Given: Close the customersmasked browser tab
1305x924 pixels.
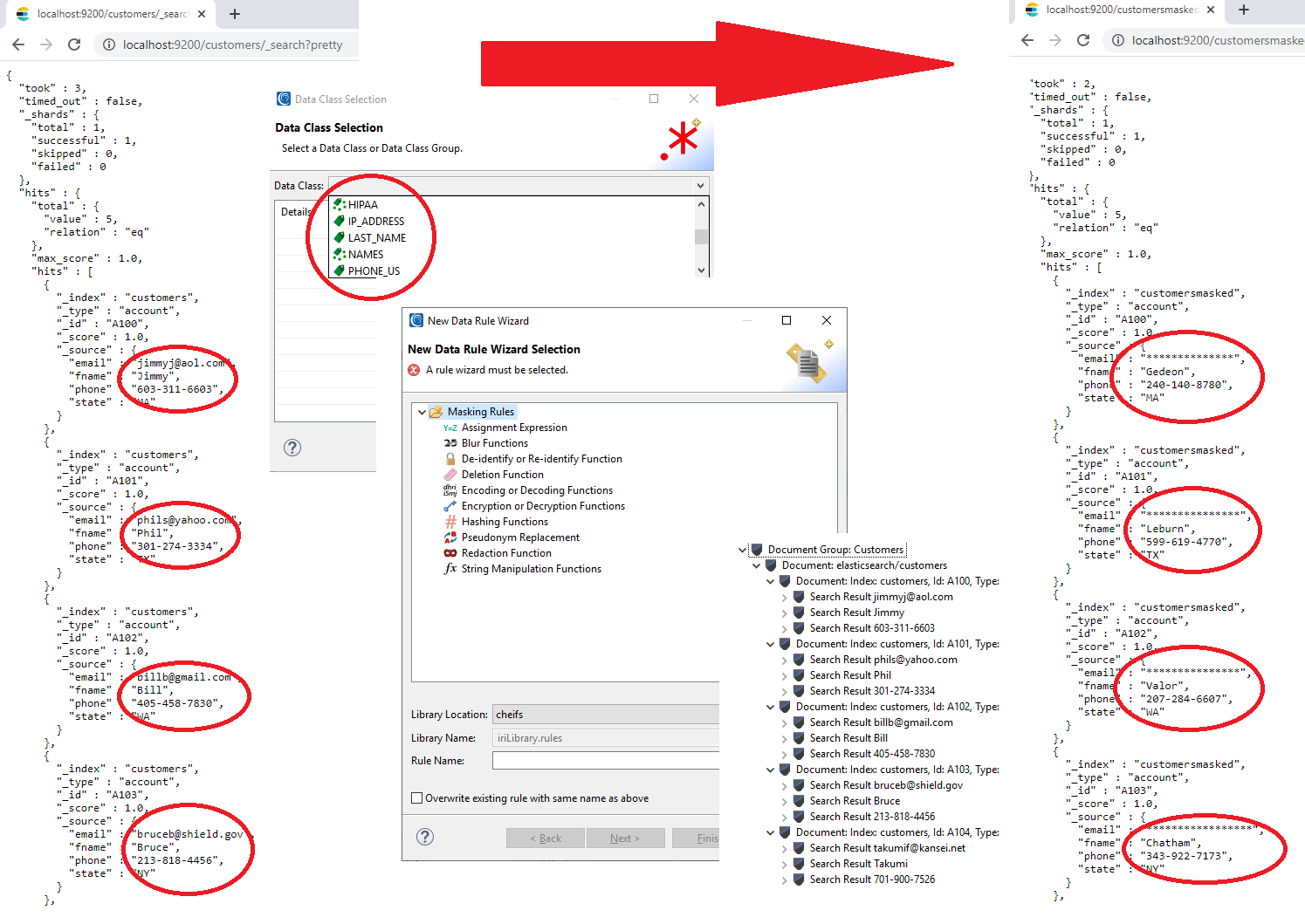Looking at the screenshot, I should 1211,10.
